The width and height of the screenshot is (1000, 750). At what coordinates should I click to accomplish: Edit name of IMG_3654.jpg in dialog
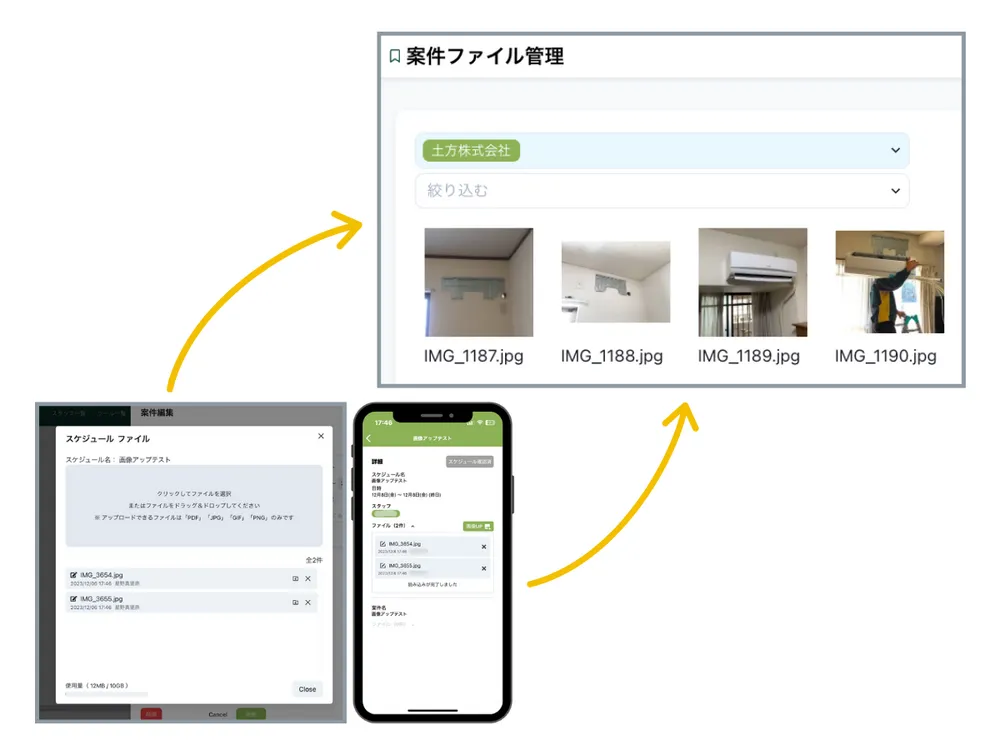tap(73, 575)
